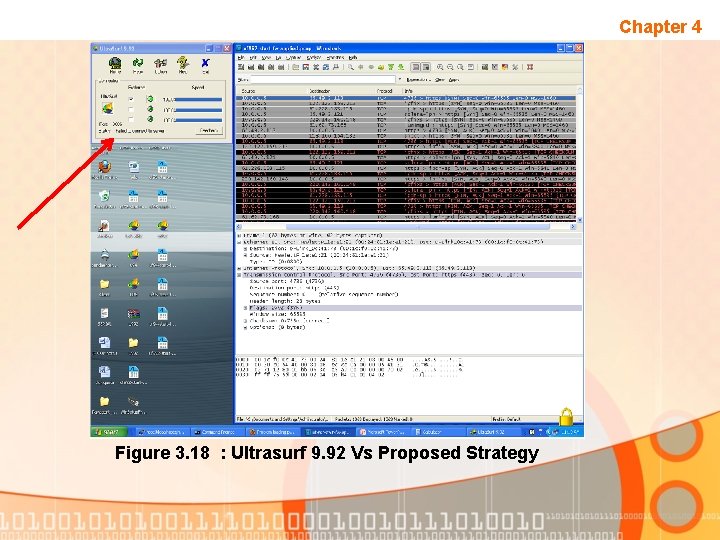Click the Print icon in Wireshark toolbar
This screenshot has width=720, height=540.
336,67
